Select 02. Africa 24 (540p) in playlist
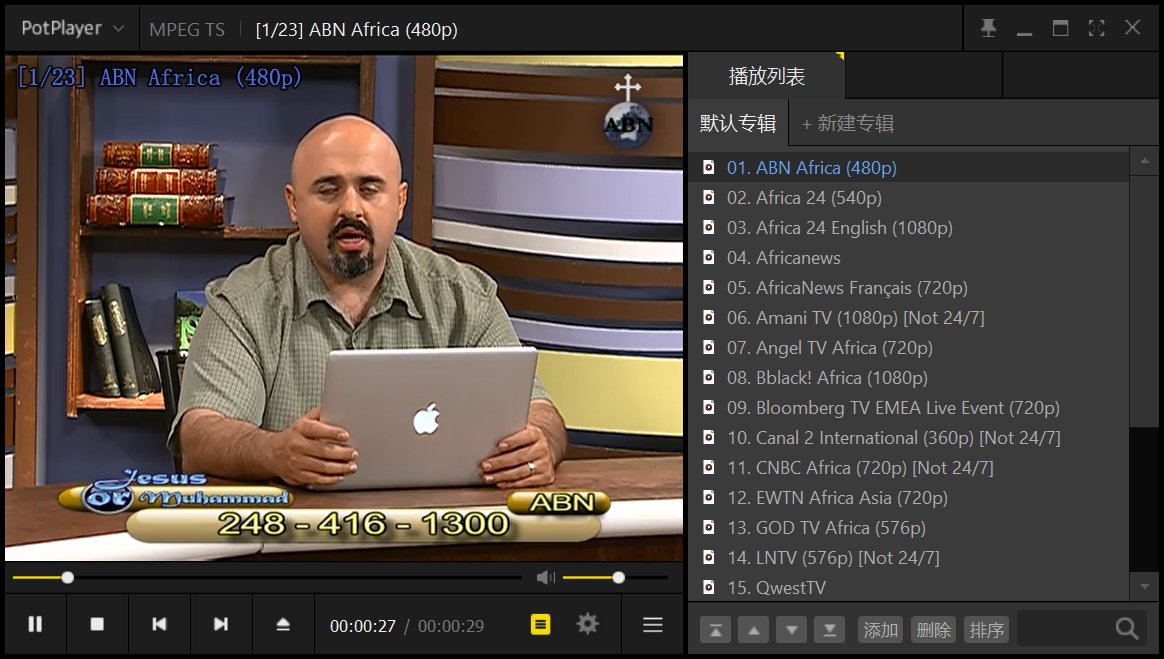Image resolution: width=1164 pixels, height=659 pixels. [x=909, y=197]
